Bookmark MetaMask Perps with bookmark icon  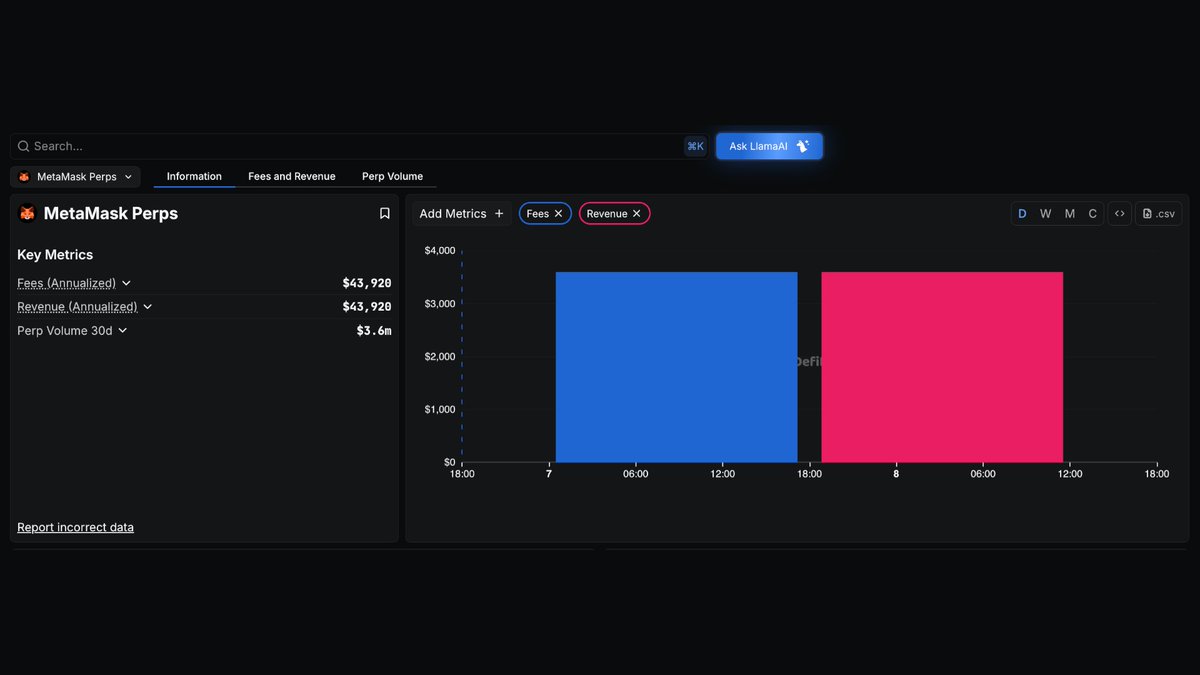[385, 213]
